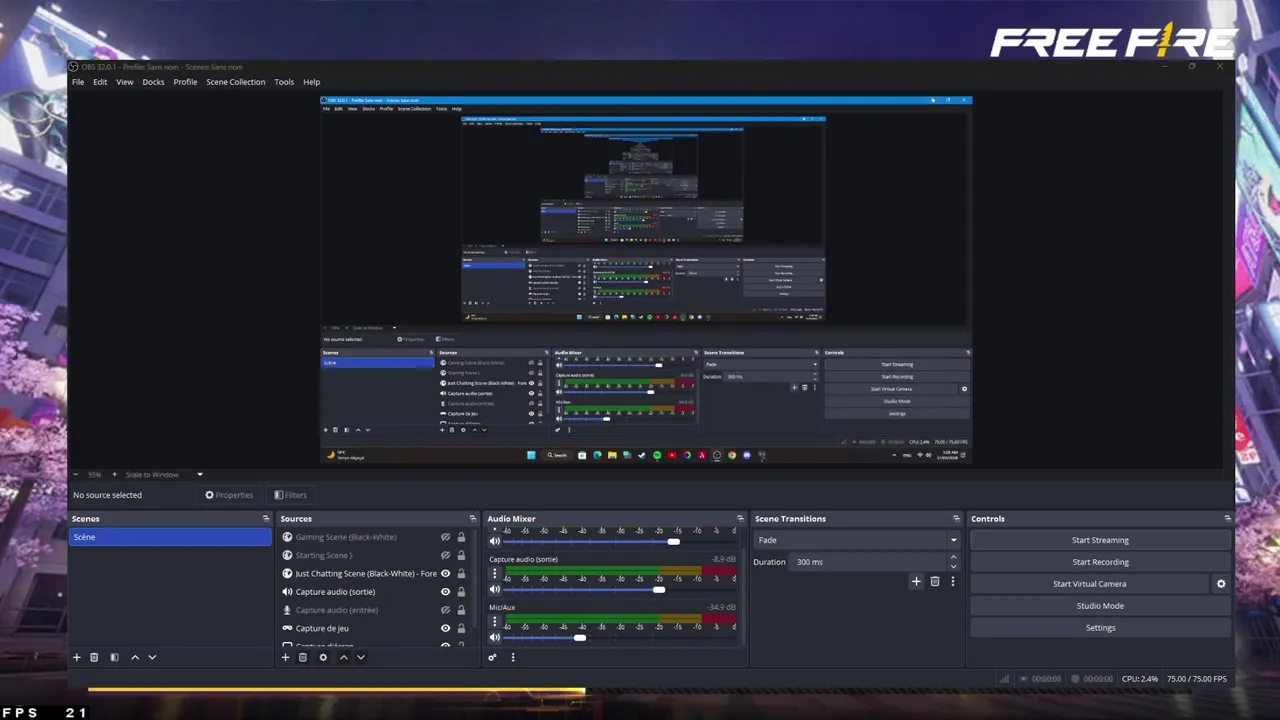Open Settings from Controls dock

point(1100,628)
